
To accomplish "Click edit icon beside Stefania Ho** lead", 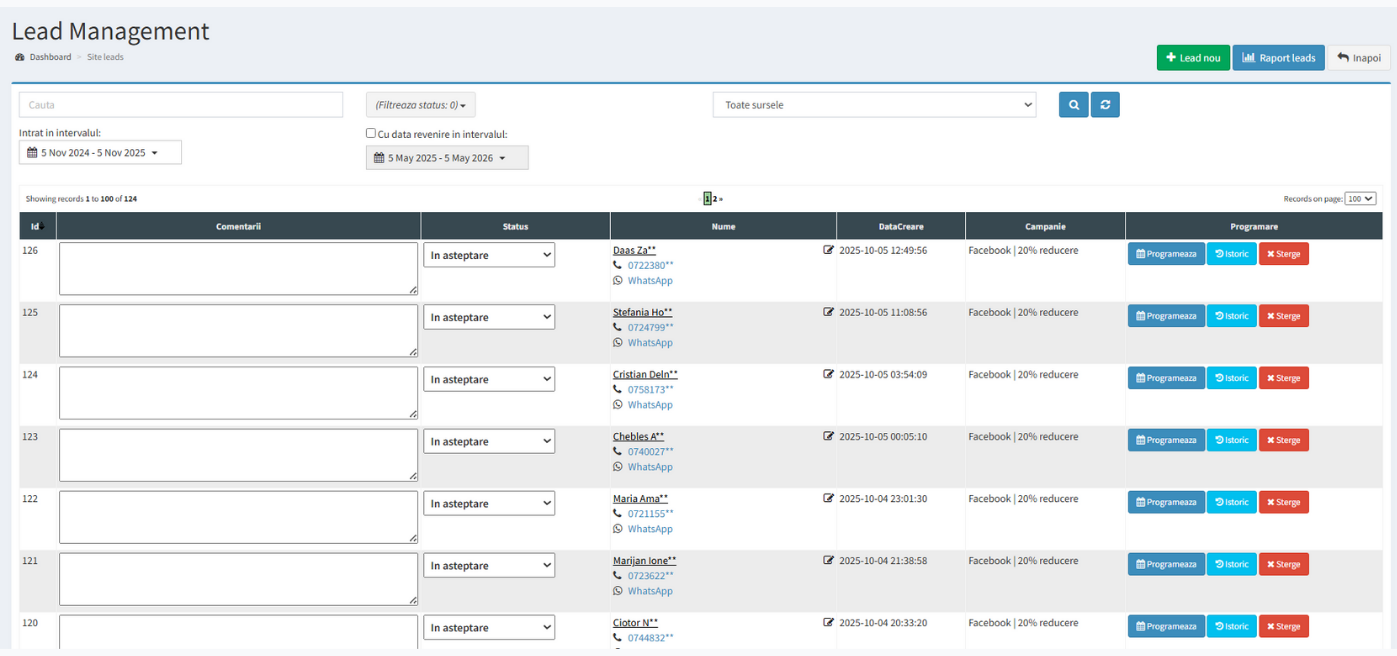I will tap(828, 312).
